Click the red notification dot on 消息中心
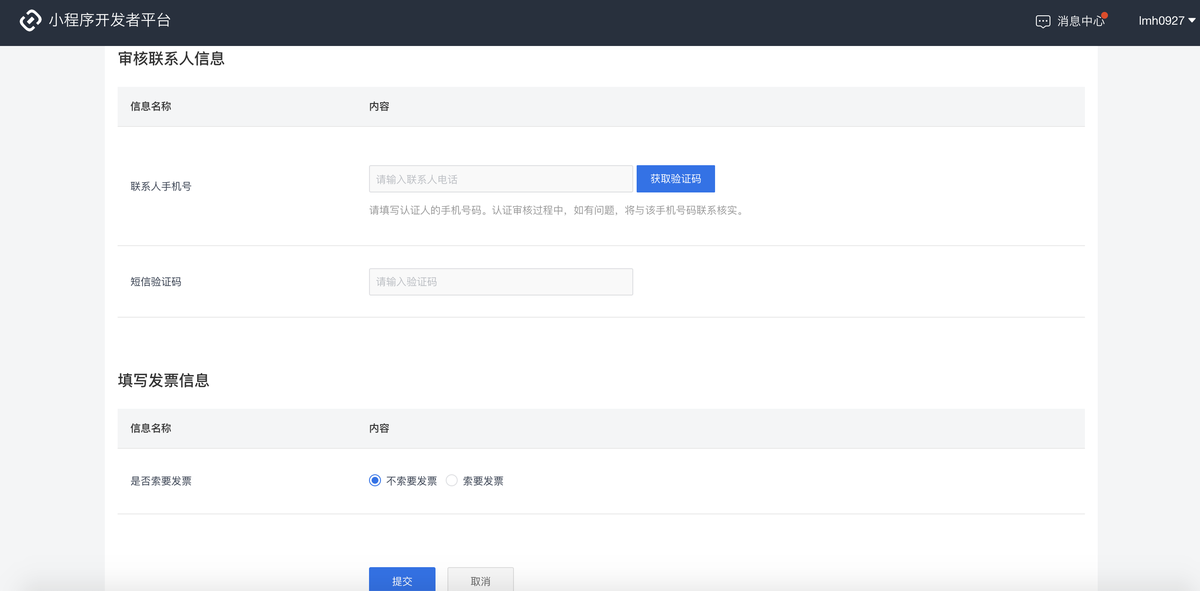Image resolution: width=1200 pixels, height=591 pixels. pyautogui.click(x=1105, y=15)
